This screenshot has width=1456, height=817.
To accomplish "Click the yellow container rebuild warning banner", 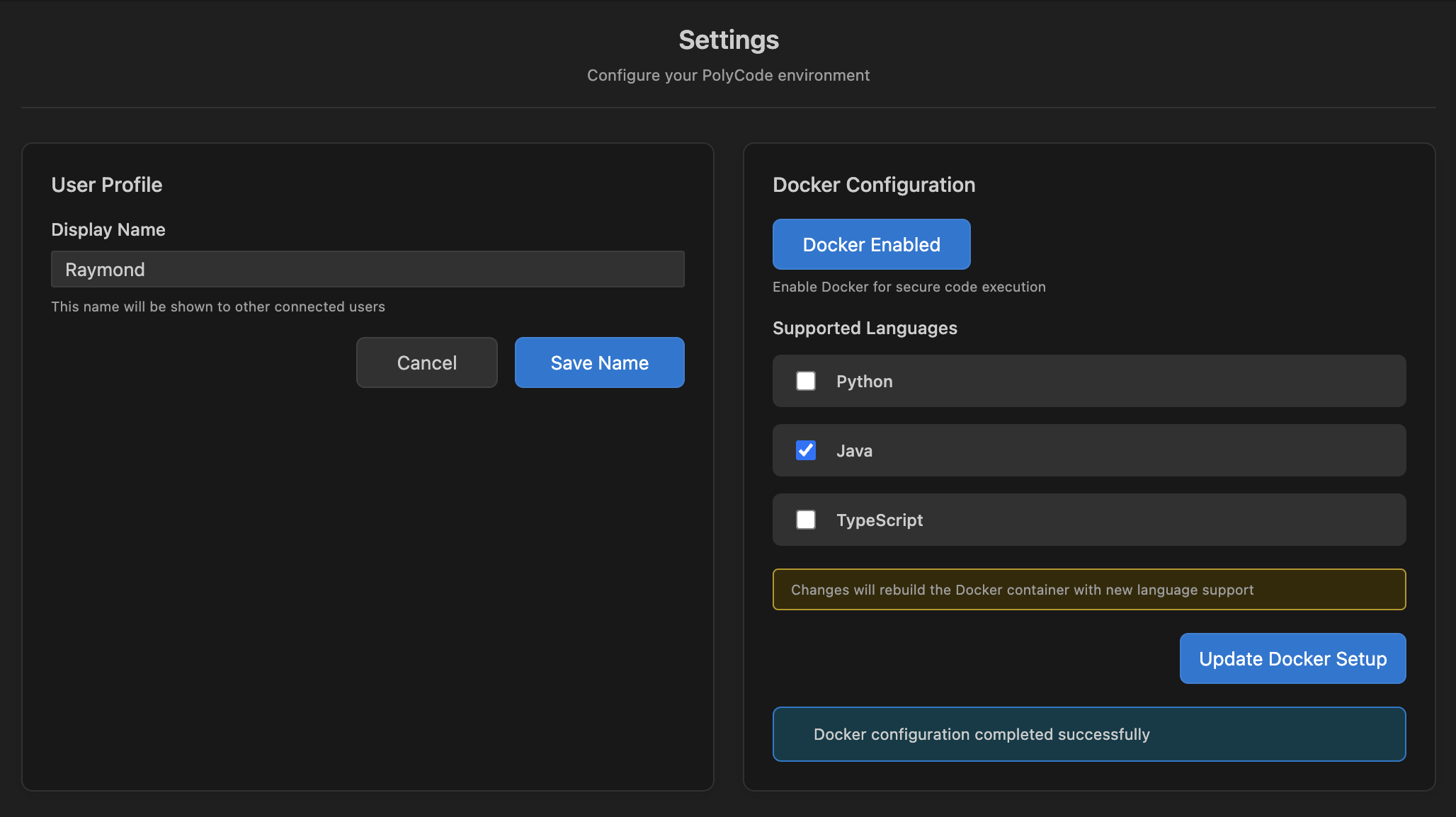I will [x=1088, y=589].
